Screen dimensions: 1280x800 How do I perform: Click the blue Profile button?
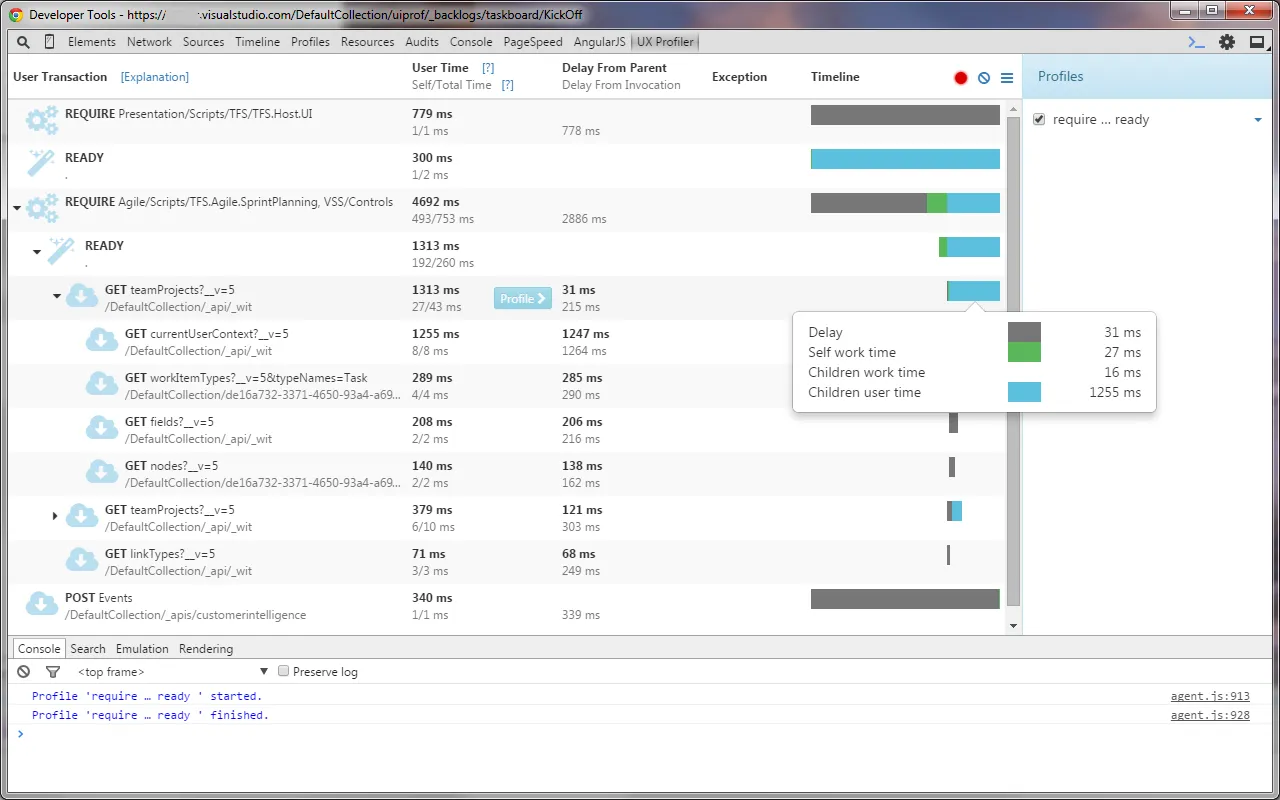coord(523,298)
